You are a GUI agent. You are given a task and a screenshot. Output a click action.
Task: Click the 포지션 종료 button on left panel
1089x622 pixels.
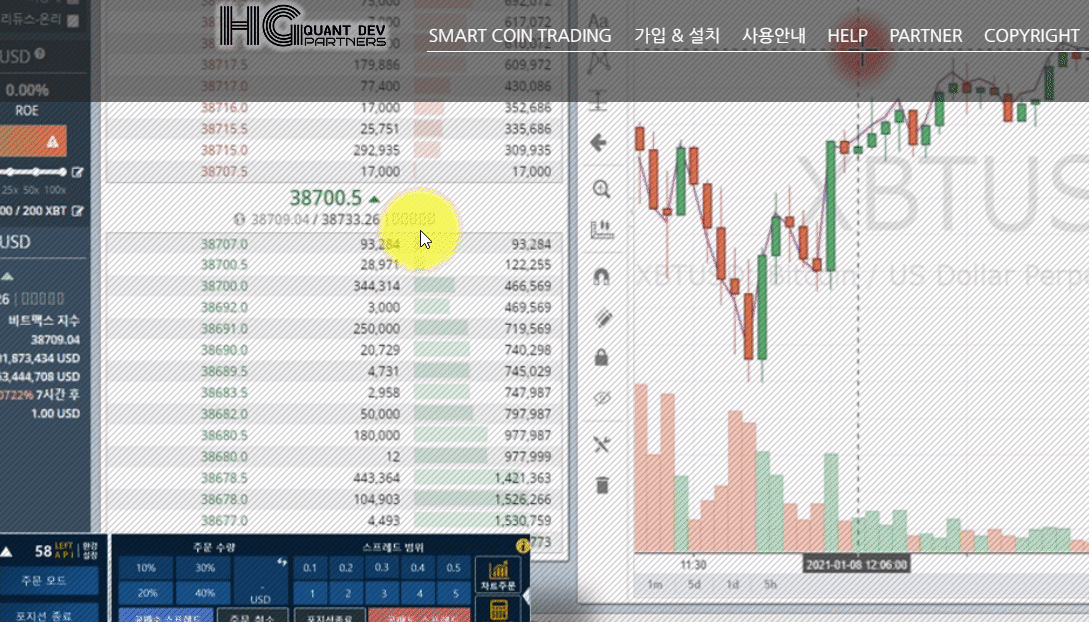tap(49, 614)
